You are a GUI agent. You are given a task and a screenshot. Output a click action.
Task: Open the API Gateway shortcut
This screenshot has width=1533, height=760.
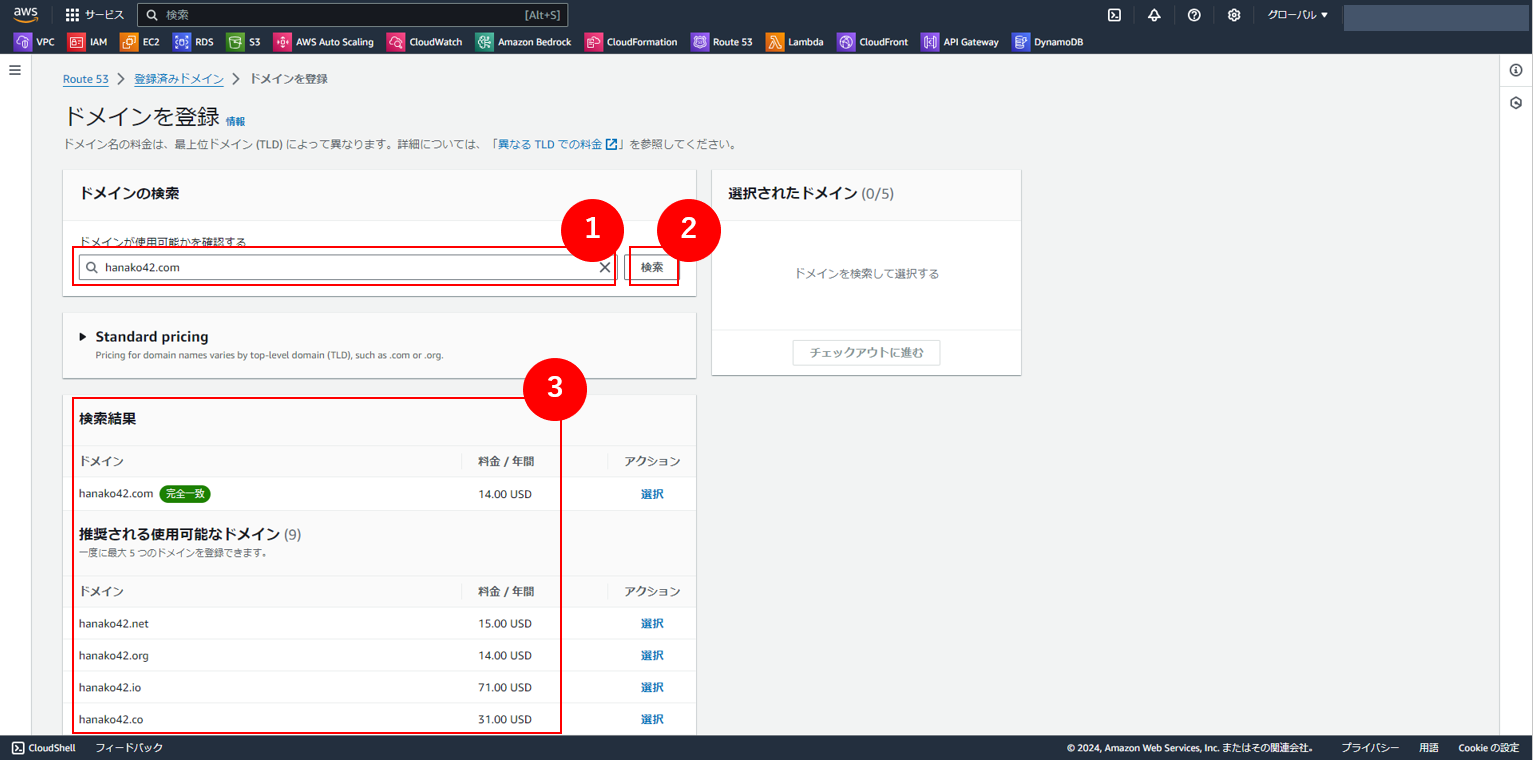click(x=961, y=42)
